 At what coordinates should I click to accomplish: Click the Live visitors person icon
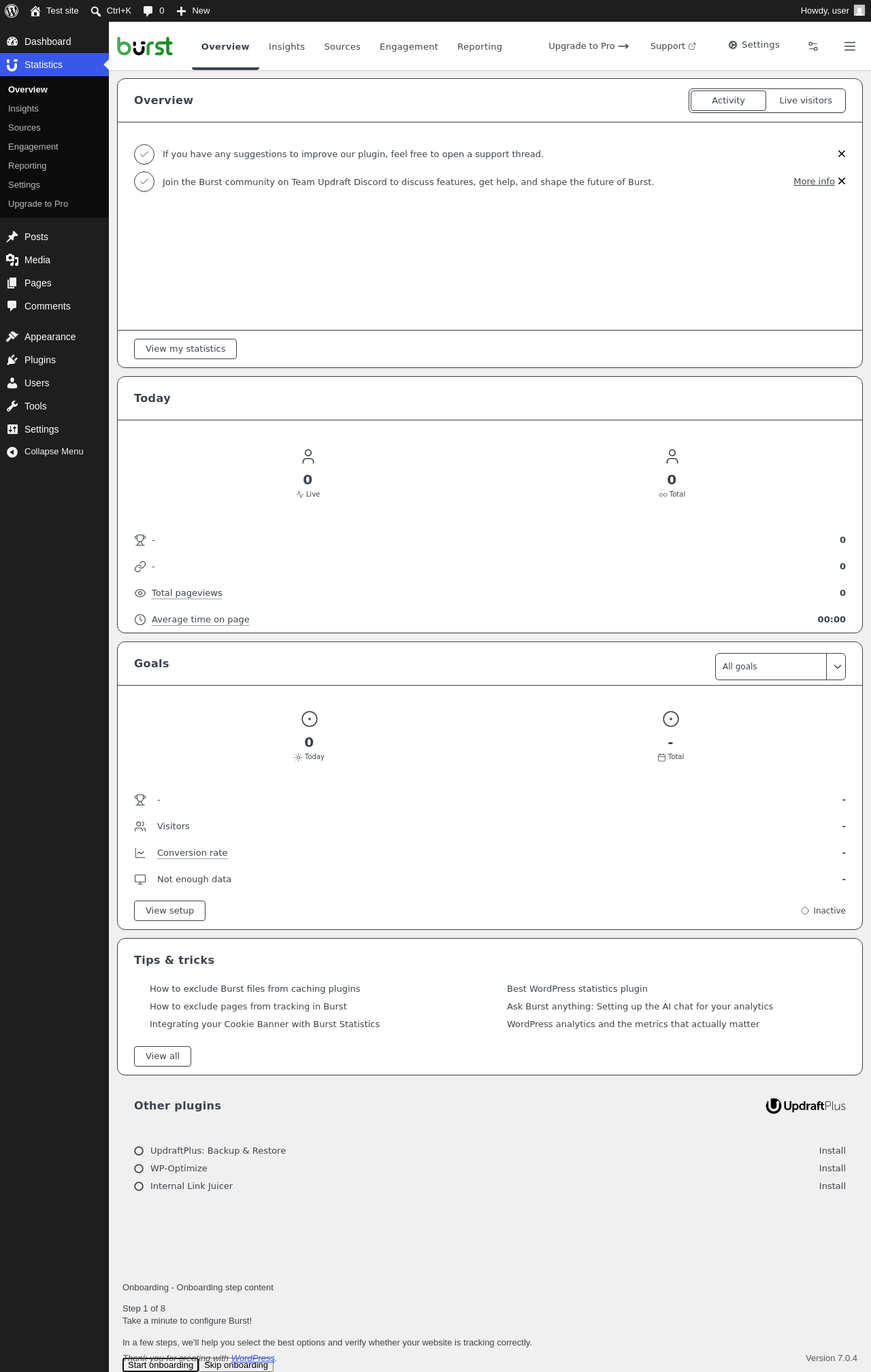pos(308,456)
